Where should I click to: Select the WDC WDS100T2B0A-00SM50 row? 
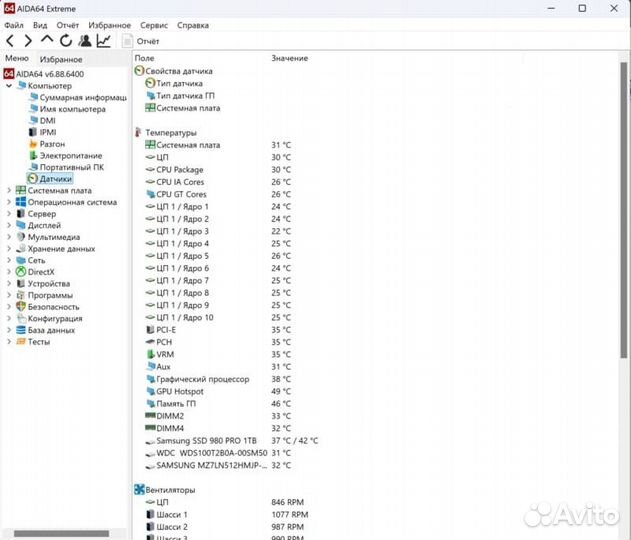pyautogui.click(x=218, y=453)
